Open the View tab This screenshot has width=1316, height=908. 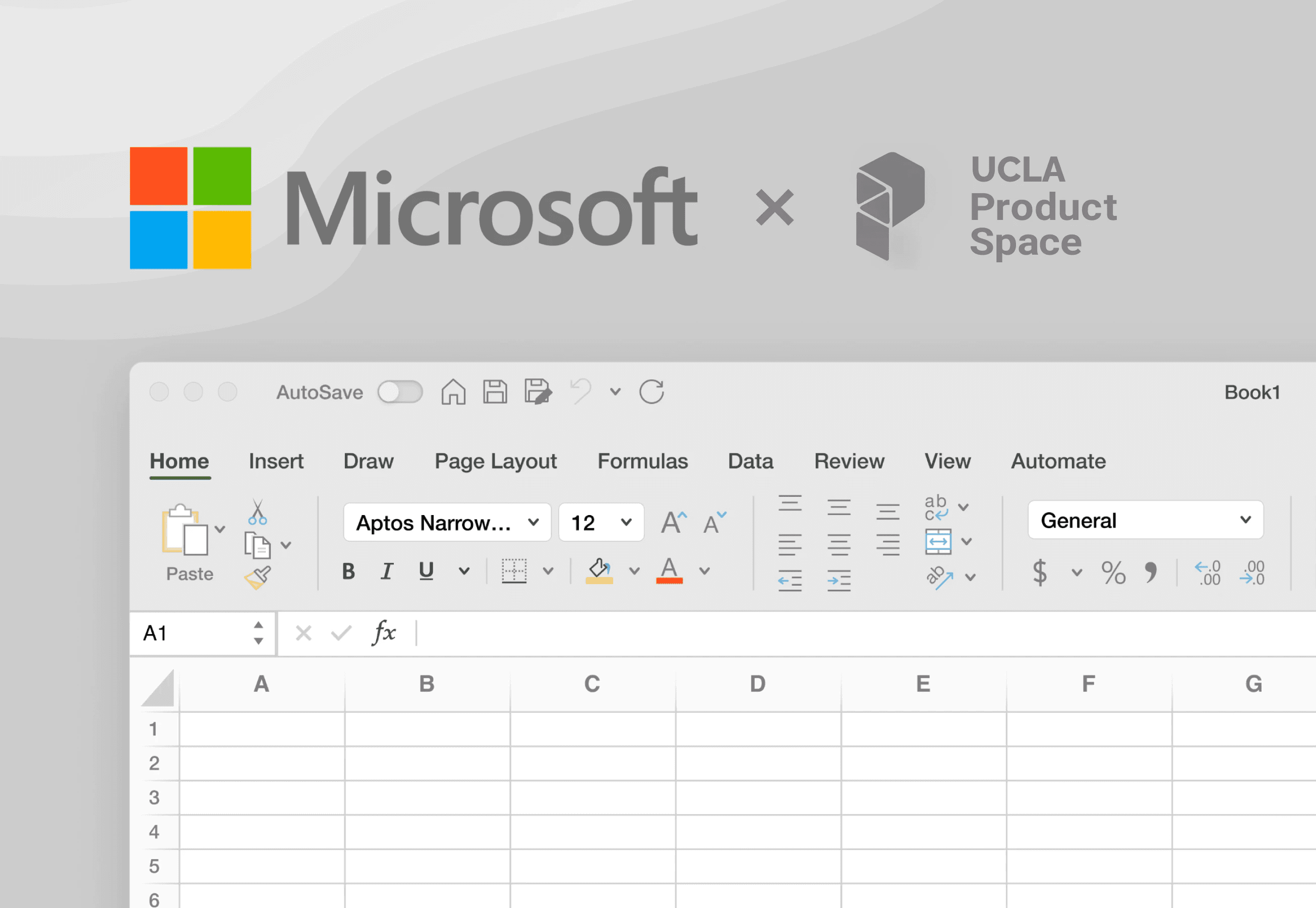tap(947, 462)
